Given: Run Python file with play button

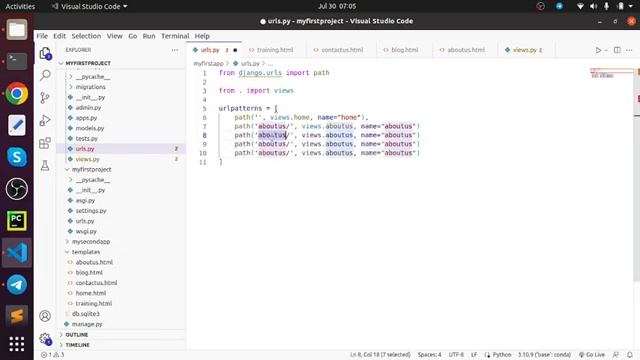Looking at the screenshot, I should (x=598, y=50).
